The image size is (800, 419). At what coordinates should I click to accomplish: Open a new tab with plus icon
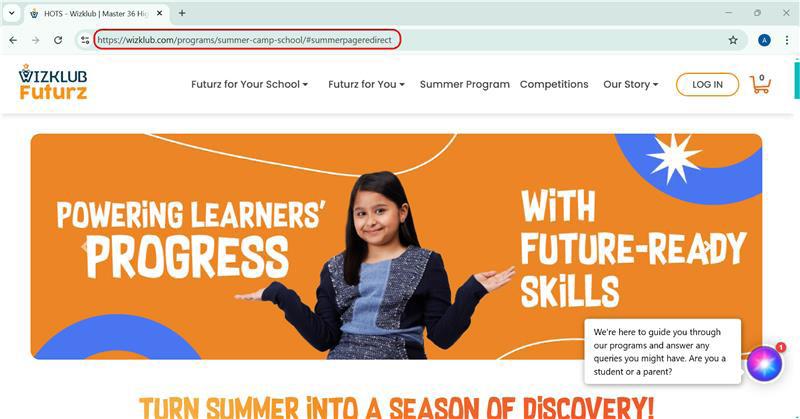[182, 13]
